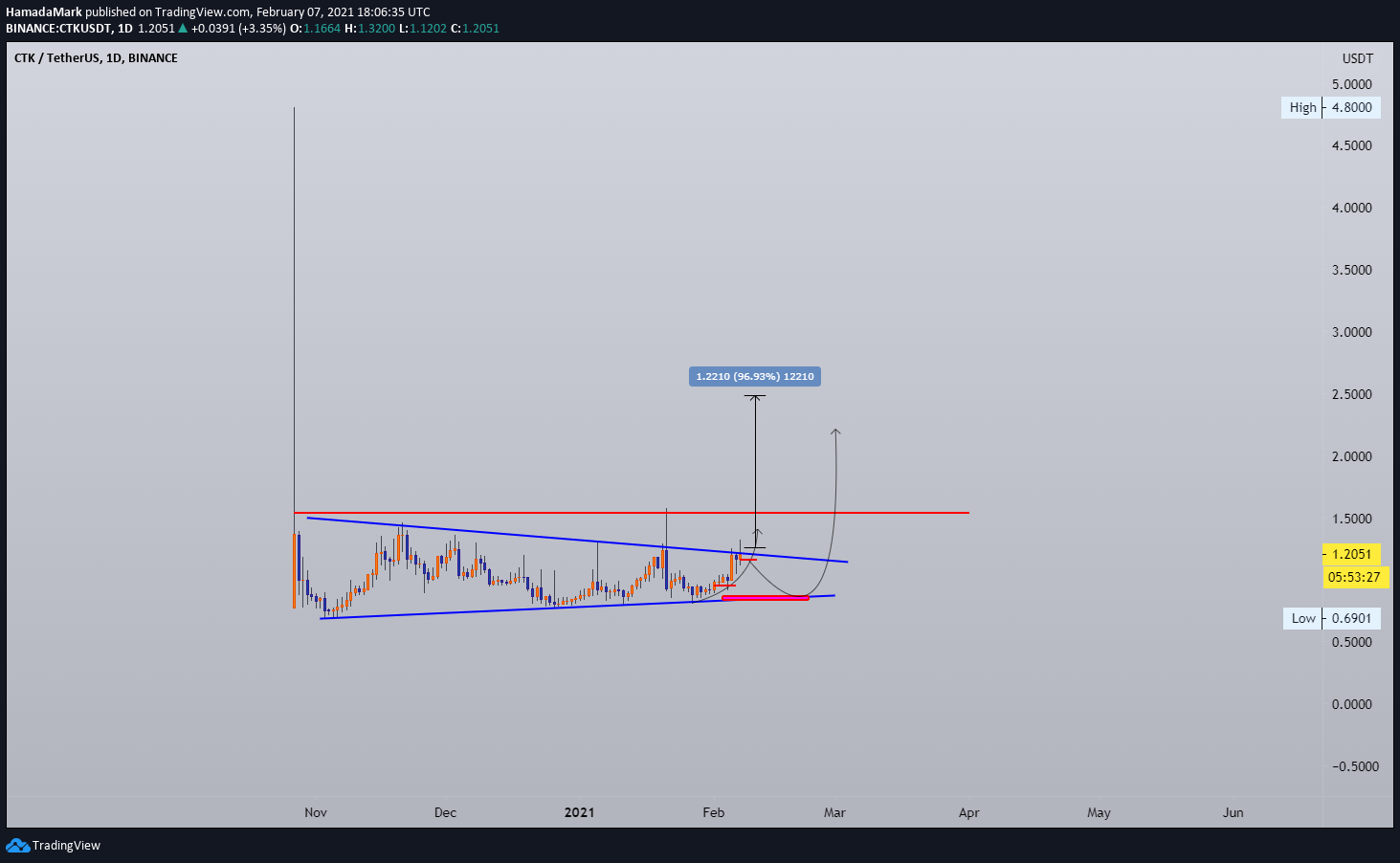This screenshot has width=1400, height=863.
Task: Click the Low 0.6901 price label
Action: [1331, 618]
